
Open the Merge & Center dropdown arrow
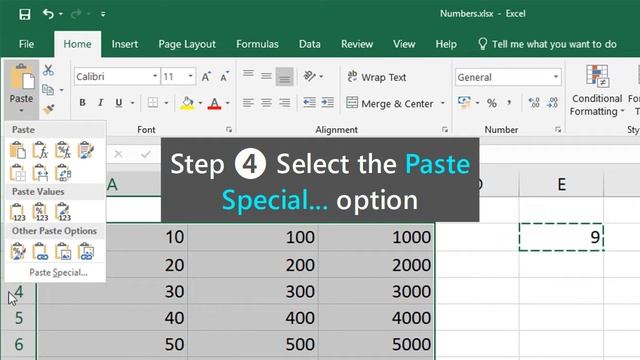pos(443,103)
